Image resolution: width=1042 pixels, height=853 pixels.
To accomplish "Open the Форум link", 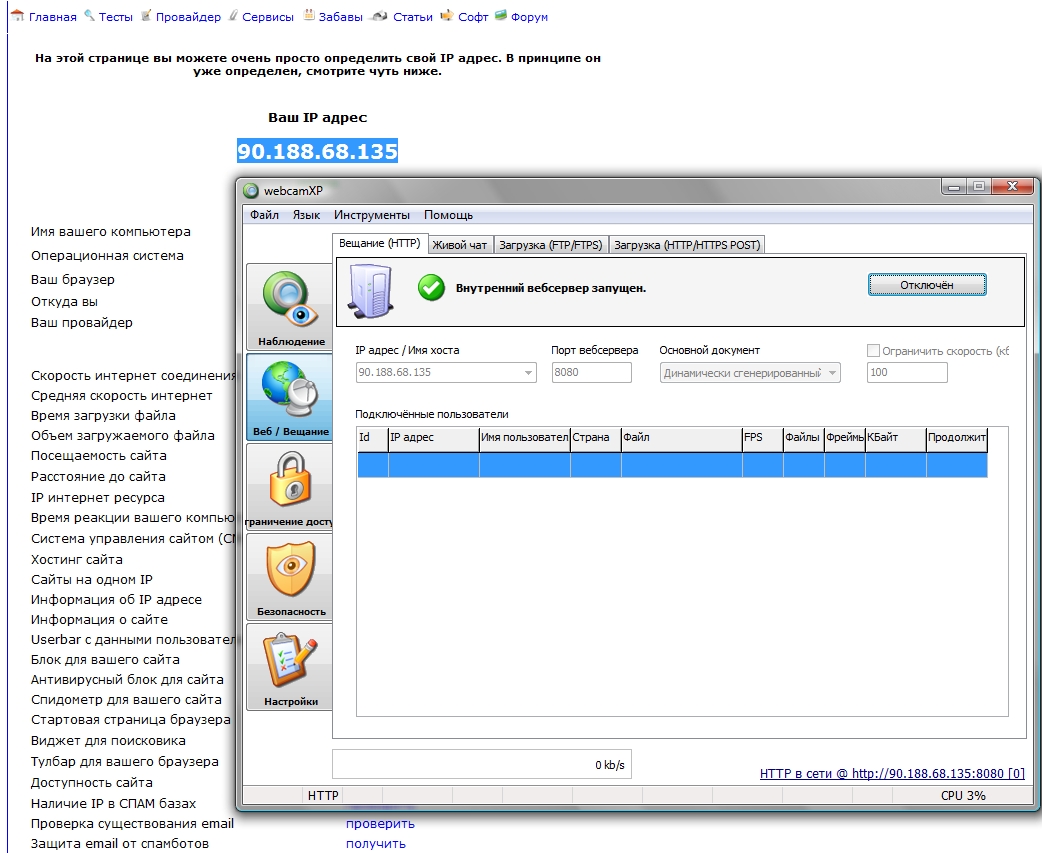I will point(530,17).
